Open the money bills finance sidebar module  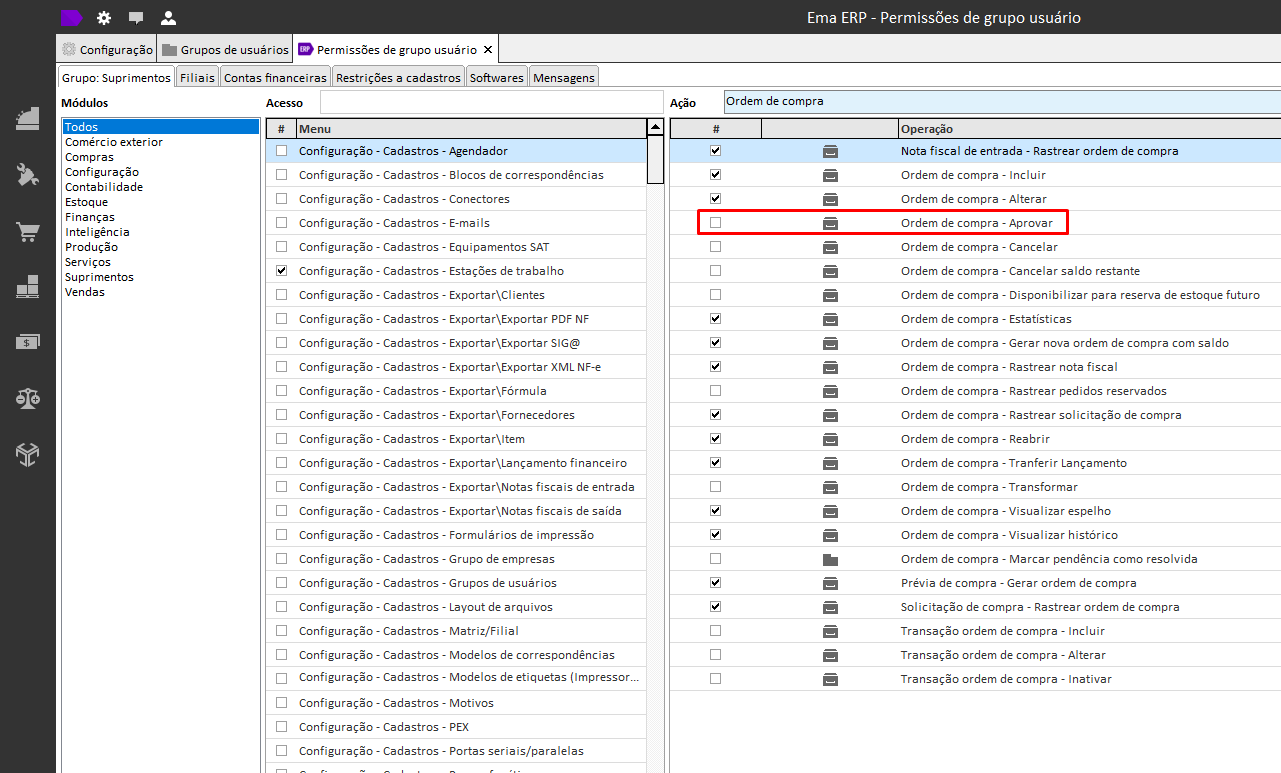[x=27, y=342]
